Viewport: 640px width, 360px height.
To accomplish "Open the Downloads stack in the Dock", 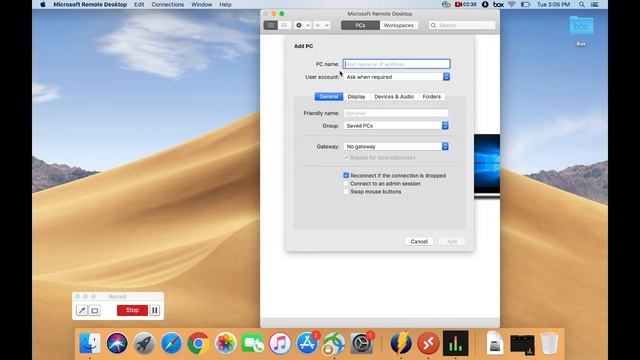I will (x=522, y=344).
